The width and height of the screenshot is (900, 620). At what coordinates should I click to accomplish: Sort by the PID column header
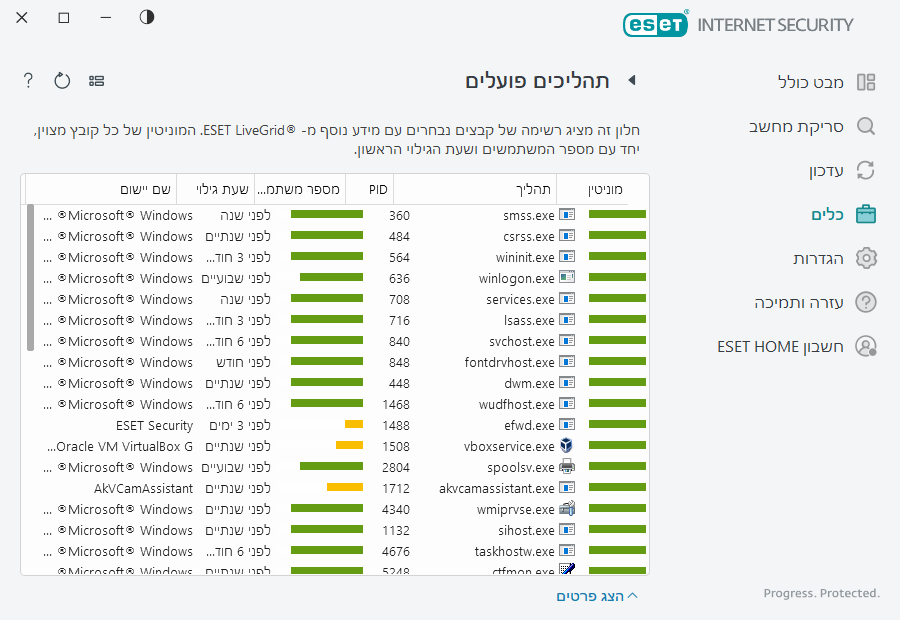click(x=377, y=189)
